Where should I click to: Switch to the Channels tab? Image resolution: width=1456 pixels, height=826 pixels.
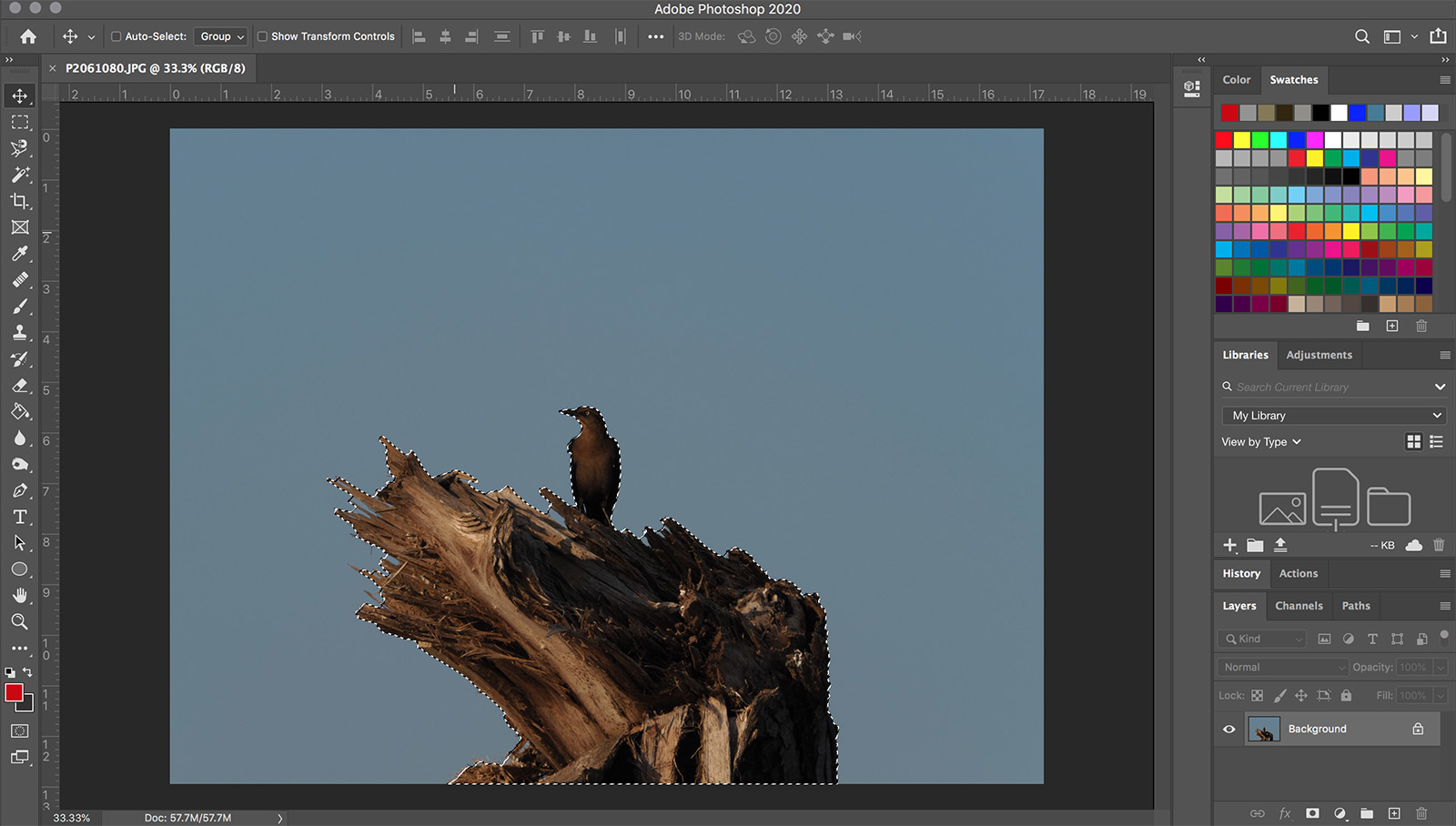click(1299, 605)
